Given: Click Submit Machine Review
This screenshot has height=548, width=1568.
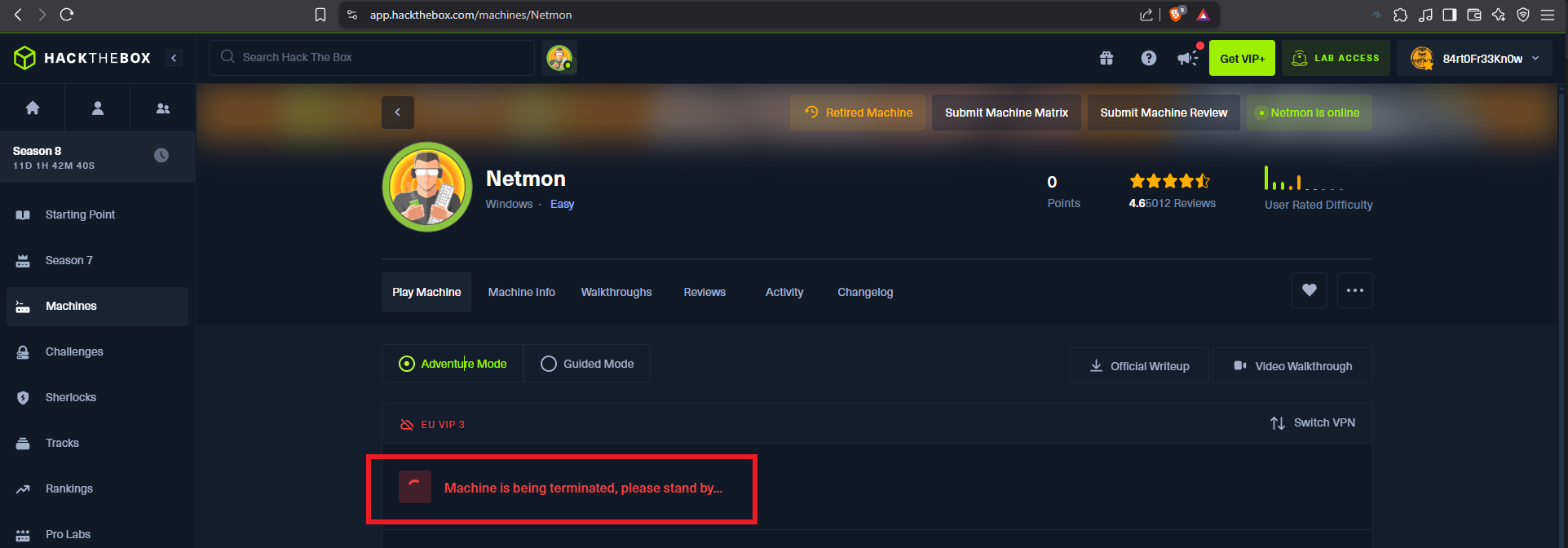Looking at the screenshot, I should point(1164,113).
